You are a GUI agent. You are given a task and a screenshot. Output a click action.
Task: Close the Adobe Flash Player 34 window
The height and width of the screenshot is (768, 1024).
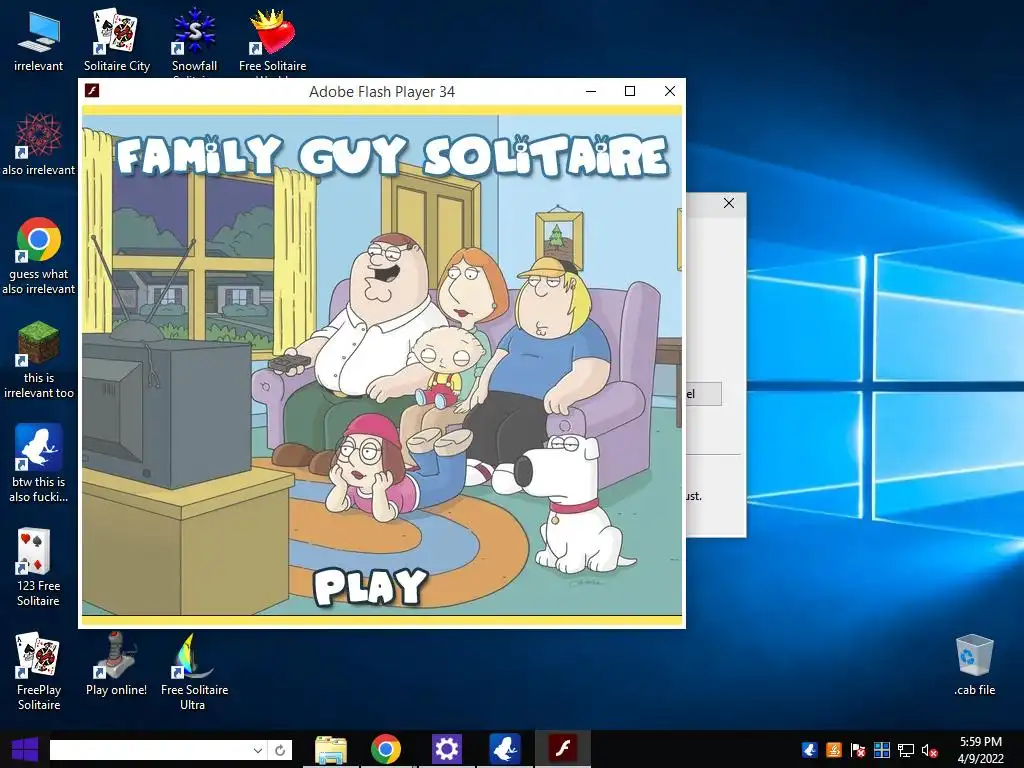(x=669, y=91)
